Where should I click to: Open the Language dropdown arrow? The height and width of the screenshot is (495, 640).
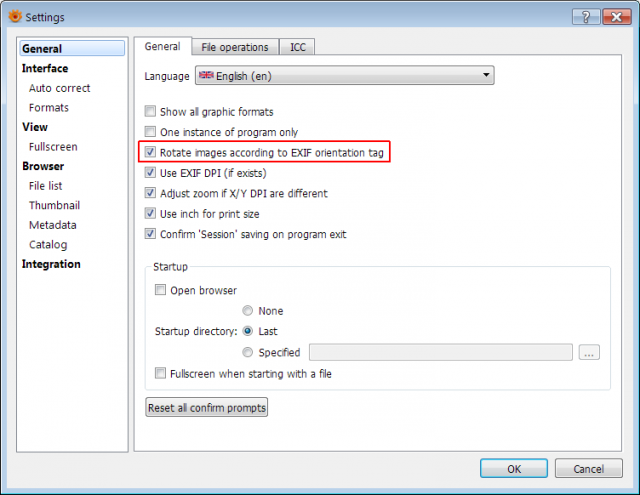(x=486, y=75)
